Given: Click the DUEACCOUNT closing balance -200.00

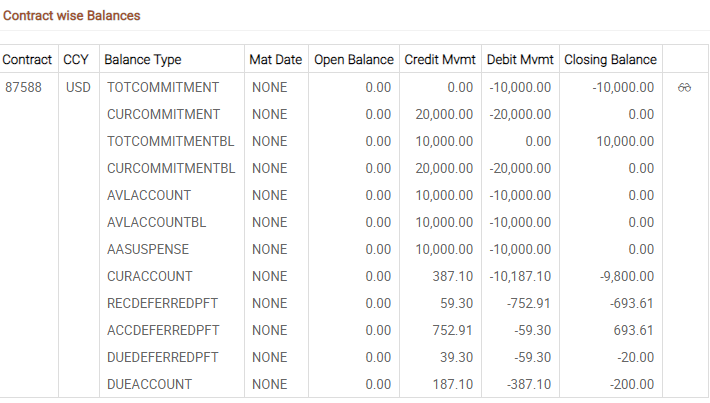Looking at the screenshot, I should [x=632, y=384].
